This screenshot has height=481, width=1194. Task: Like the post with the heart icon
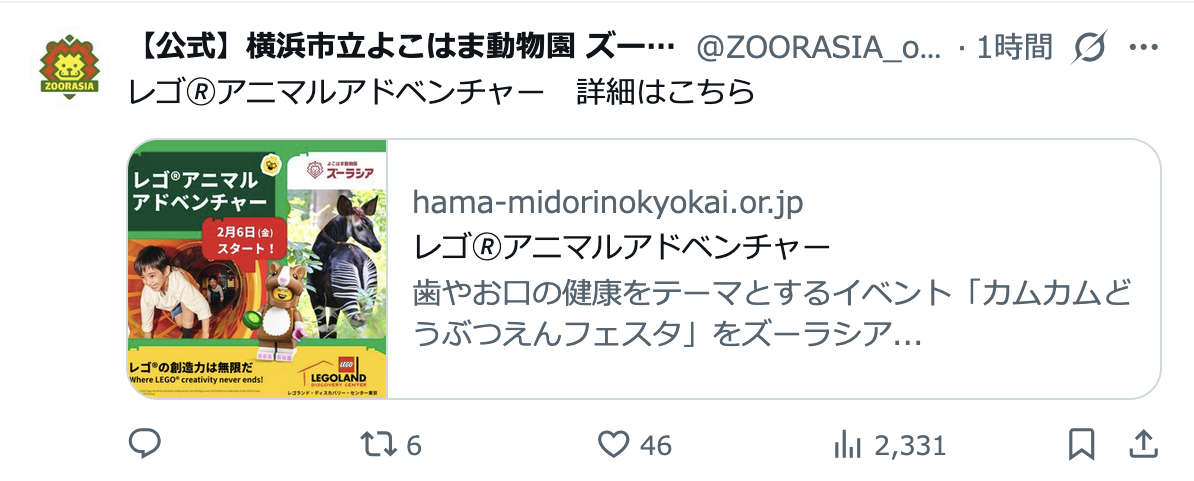click(x=613, y=444)
